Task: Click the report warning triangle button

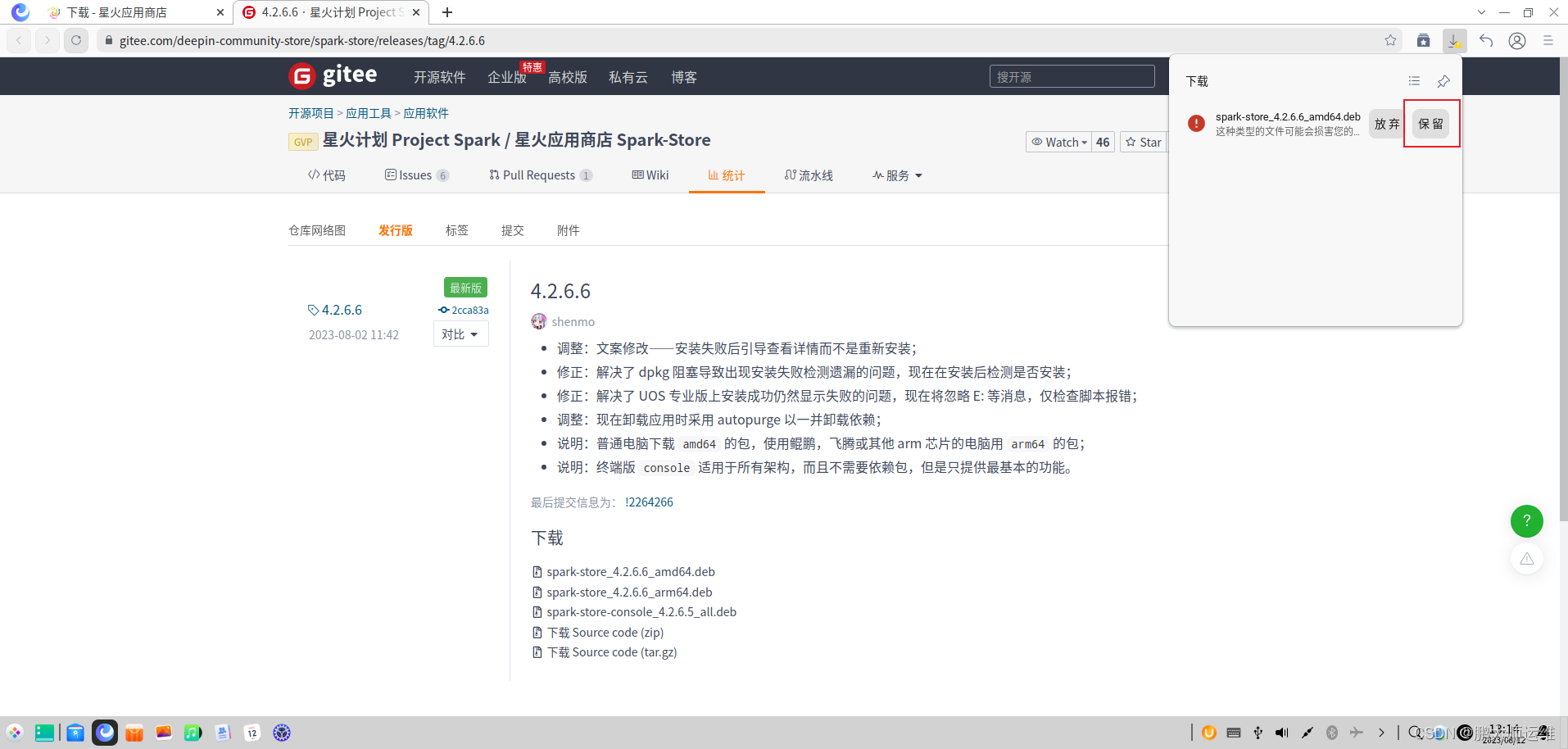Action: pyautogui.click(x=1526, y=558)
